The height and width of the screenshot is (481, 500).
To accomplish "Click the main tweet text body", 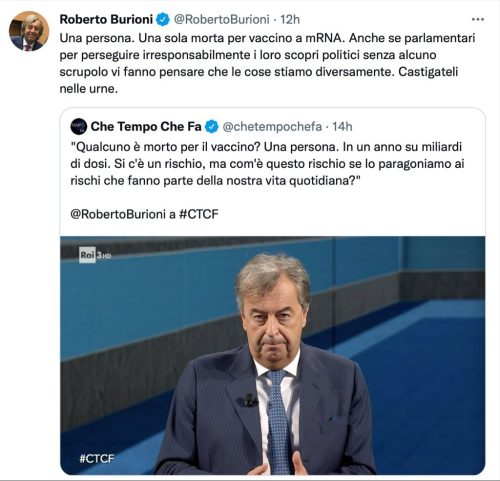I will (267, 63).
